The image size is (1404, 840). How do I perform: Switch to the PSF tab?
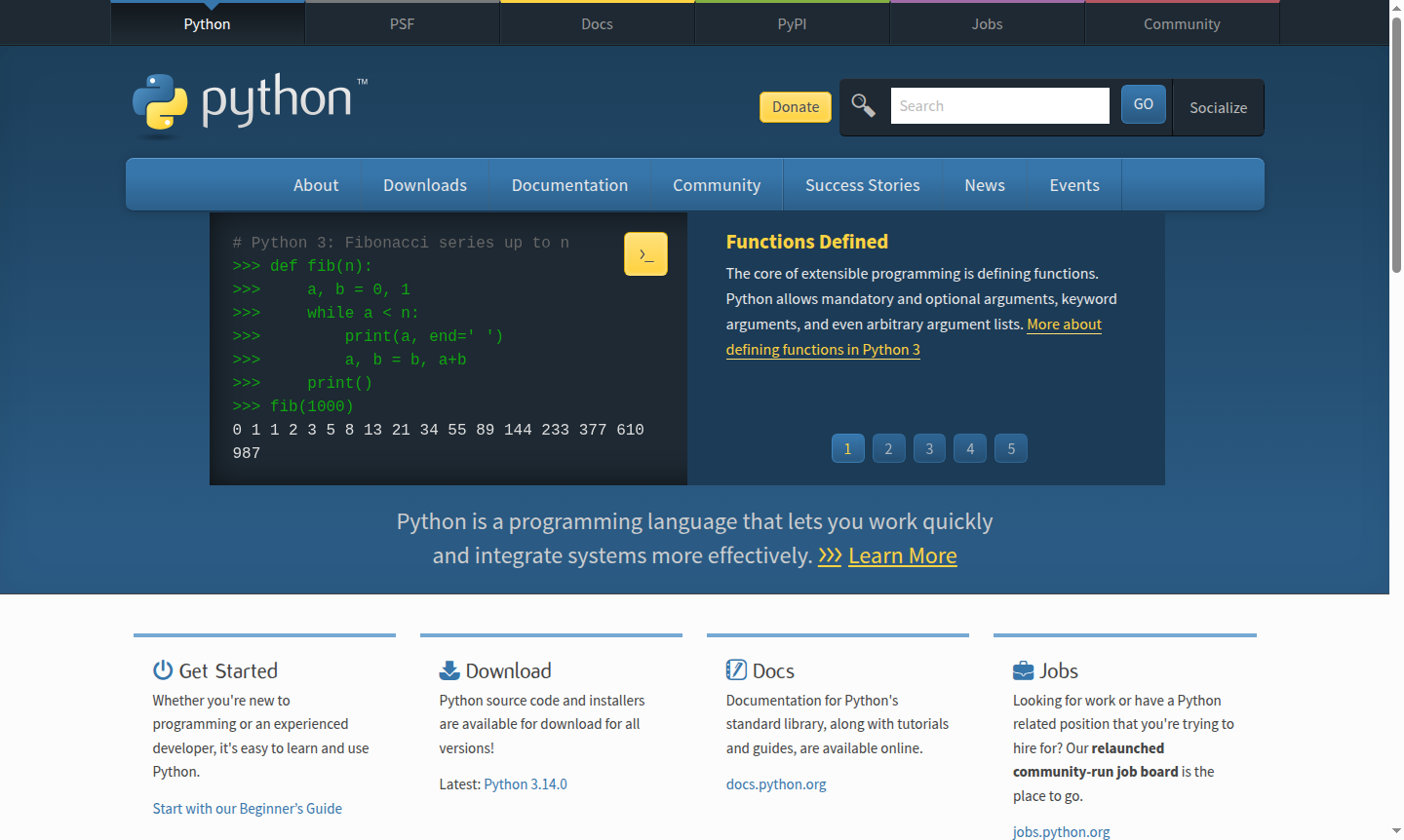402,22
